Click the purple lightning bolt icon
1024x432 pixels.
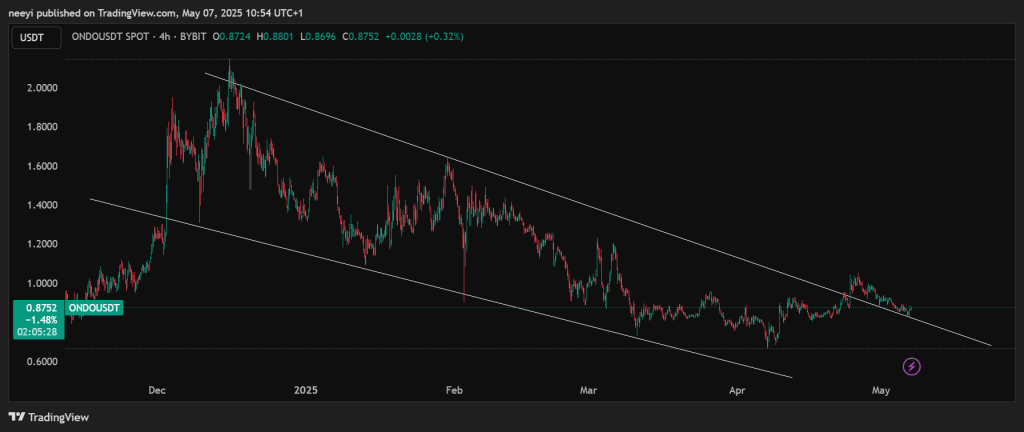pos(912,367)
